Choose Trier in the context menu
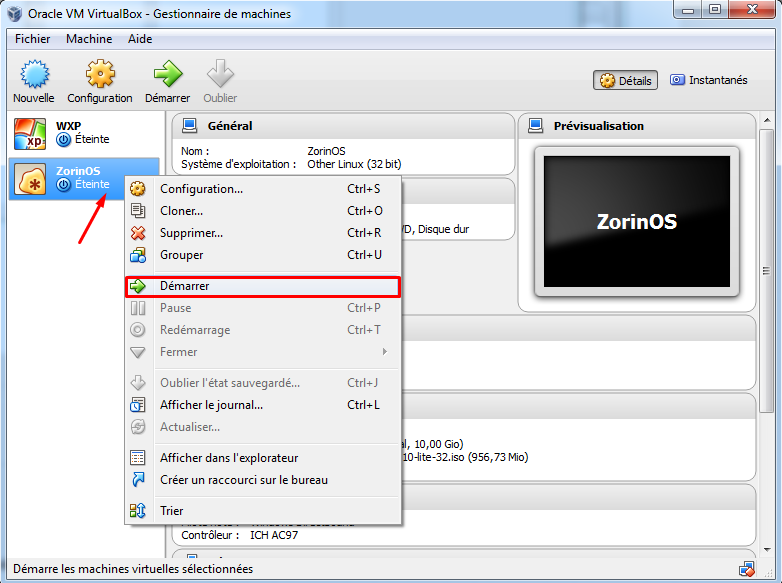Screen dimensions: 782x583 tap(263, 511)
